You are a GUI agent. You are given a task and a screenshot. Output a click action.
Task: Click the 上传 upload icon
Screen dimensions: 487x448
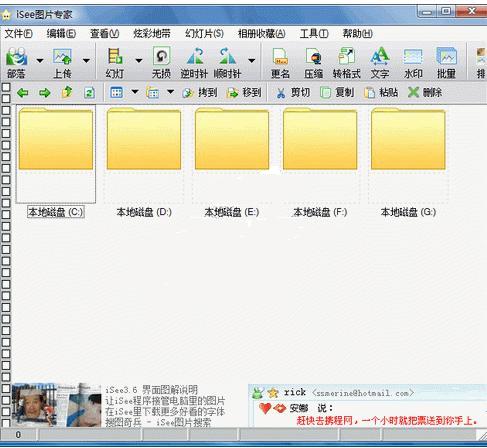click(63, 63)
